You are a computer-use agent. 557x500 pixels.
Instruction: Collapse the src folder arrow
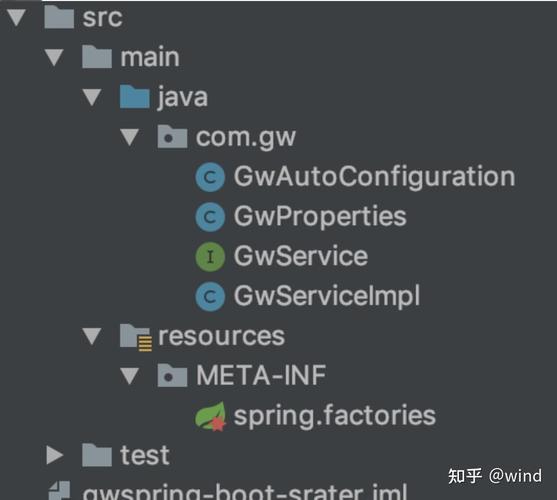(x=16, y=17)
